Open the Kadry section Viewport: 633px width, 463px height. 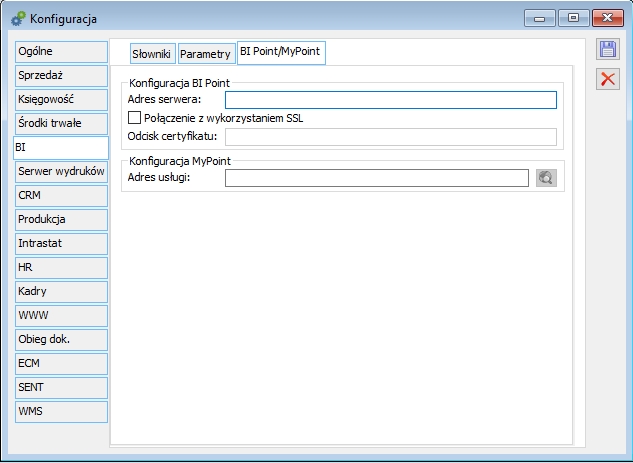point(61,291)
